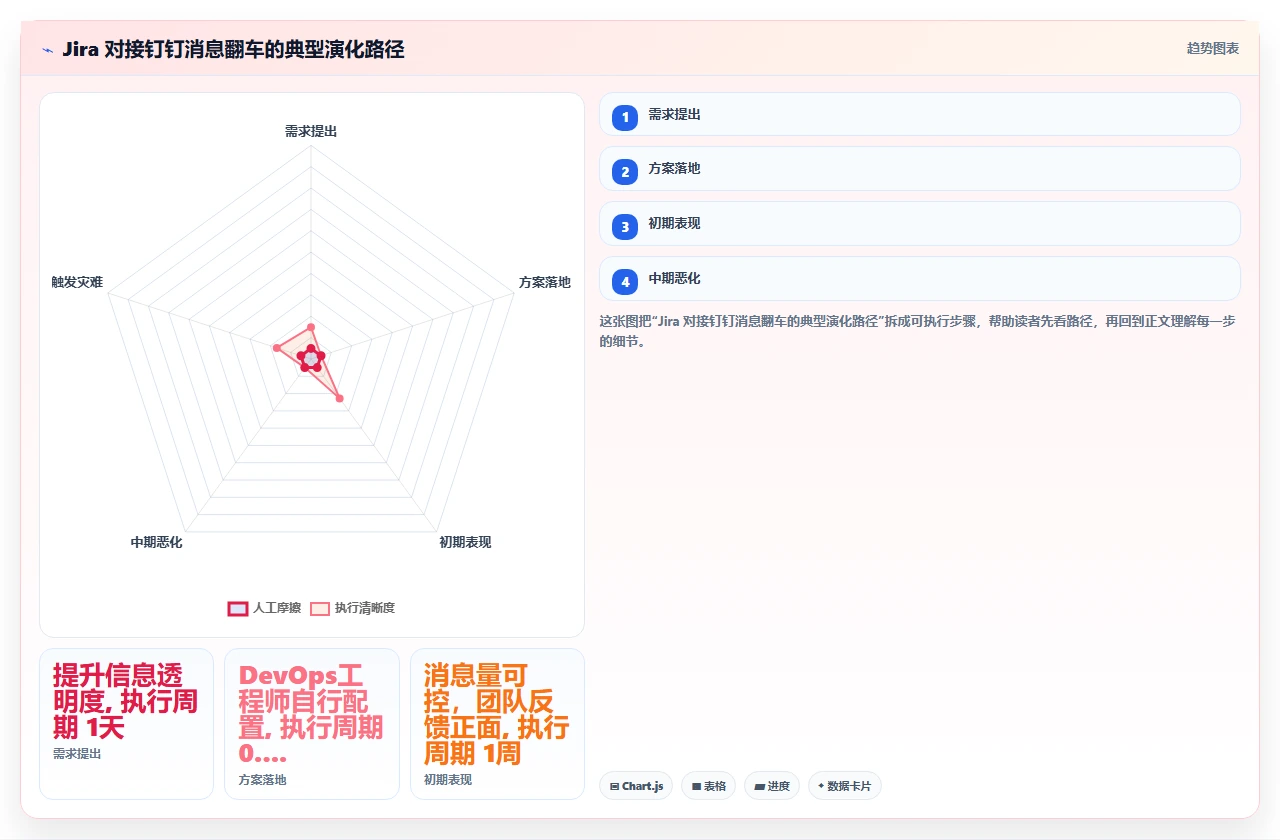Click the description paragraph starting 这张图把
The image size is (1280, 840).
[918, 331]
